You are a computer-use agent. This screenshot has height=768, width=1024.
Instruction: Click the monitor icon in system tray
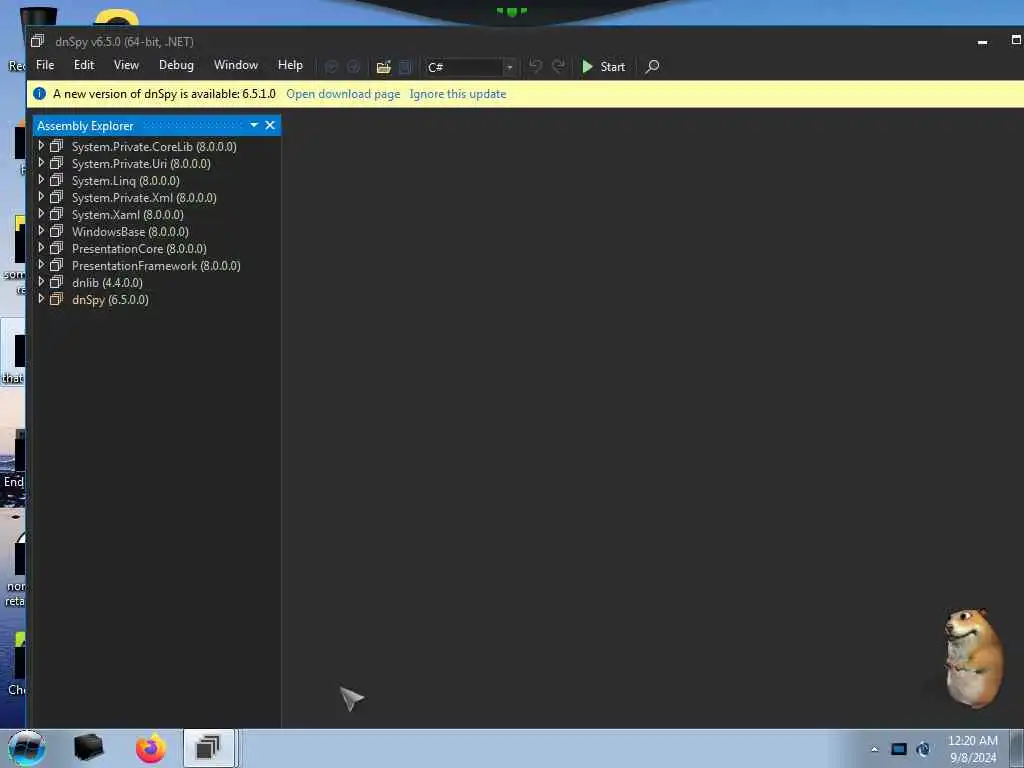[899, 749]
